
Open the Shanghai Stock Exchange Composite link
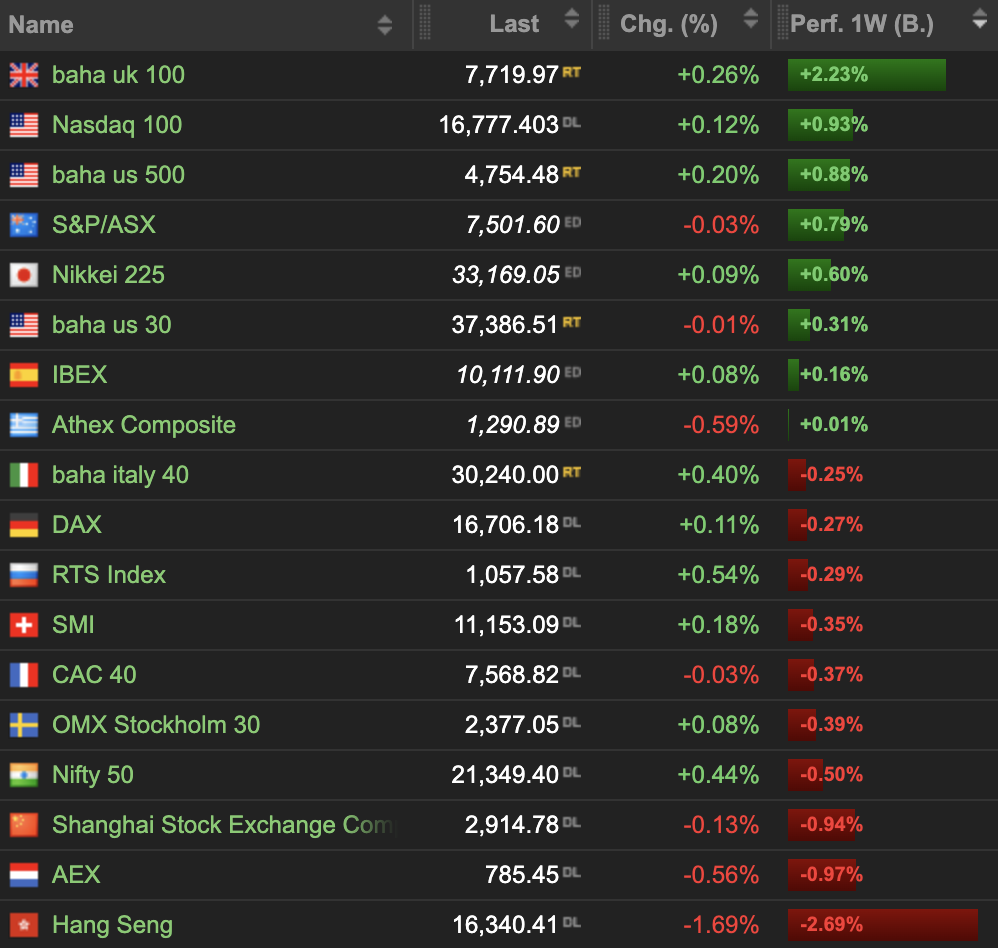[225, 825]
